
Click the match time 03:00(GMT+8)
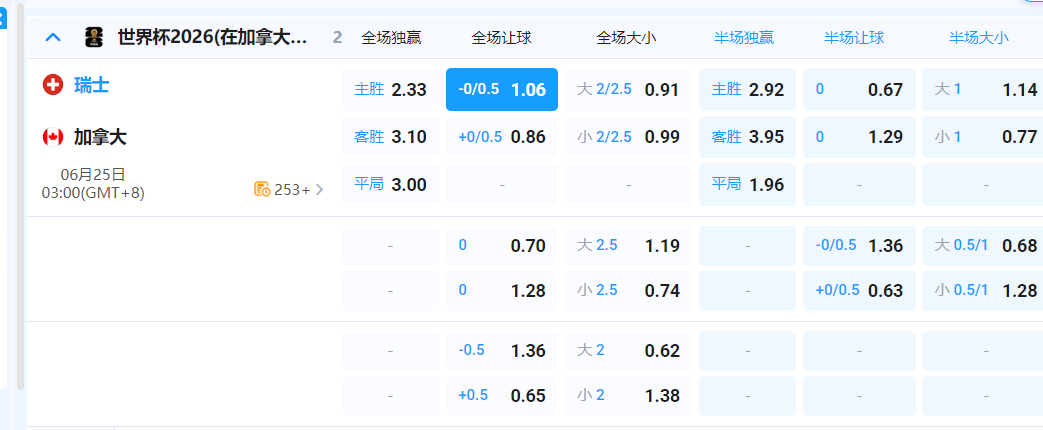tap(93, 193)
